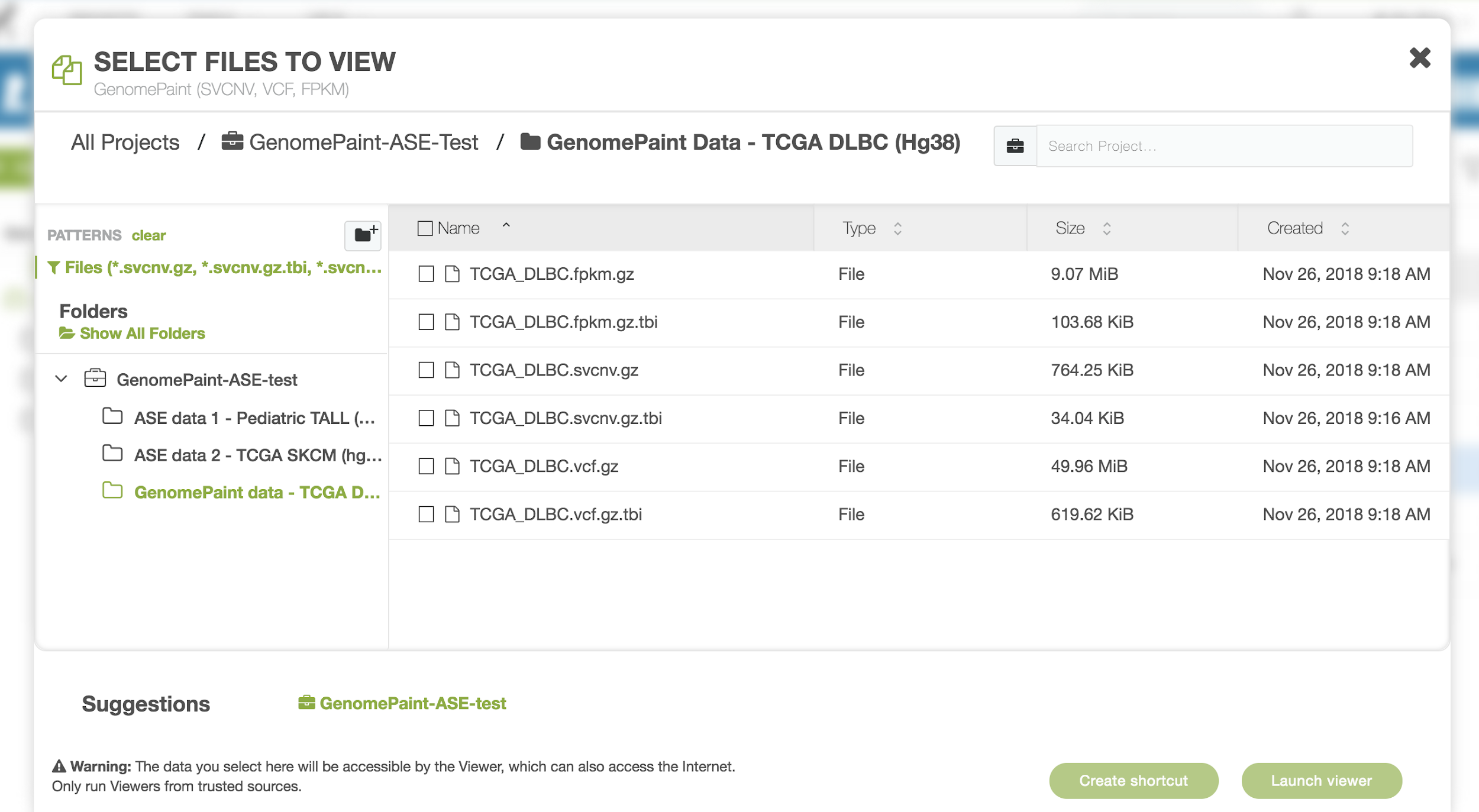The height and width of the screenshot is (812, 1479).
Task: Check the TCGA_DLBC.vcf.gz file checkbox
Action: click(426, 466)
